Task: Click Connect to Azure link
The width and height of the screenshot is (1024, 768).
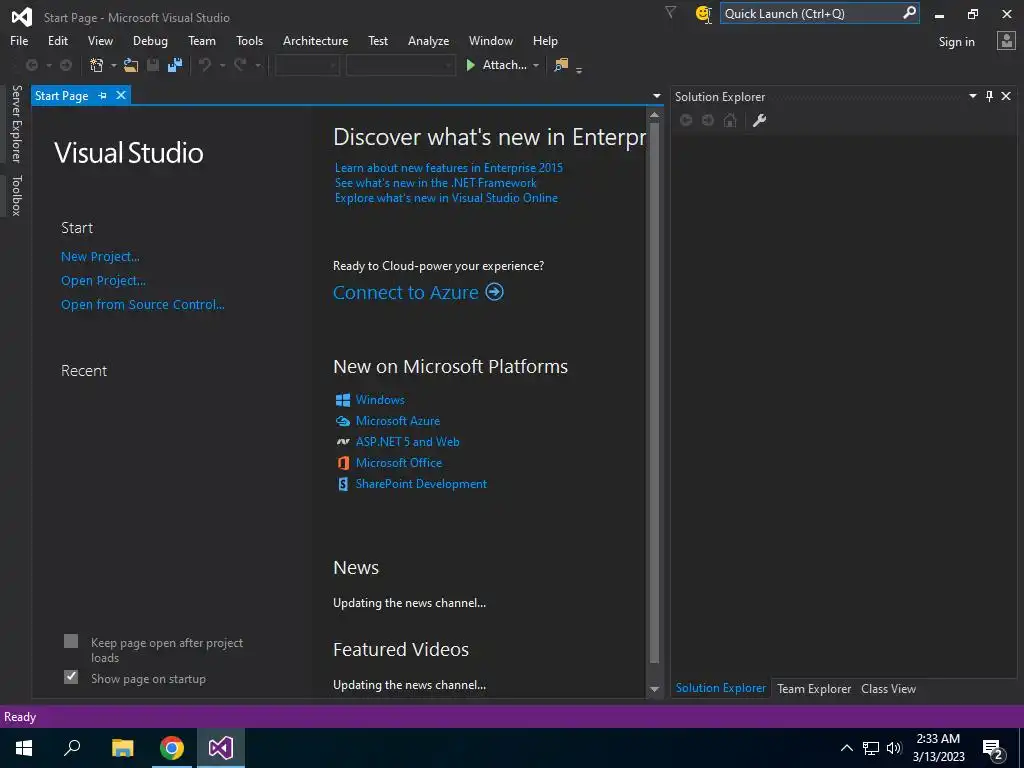Action: click(x=406, y=293)
